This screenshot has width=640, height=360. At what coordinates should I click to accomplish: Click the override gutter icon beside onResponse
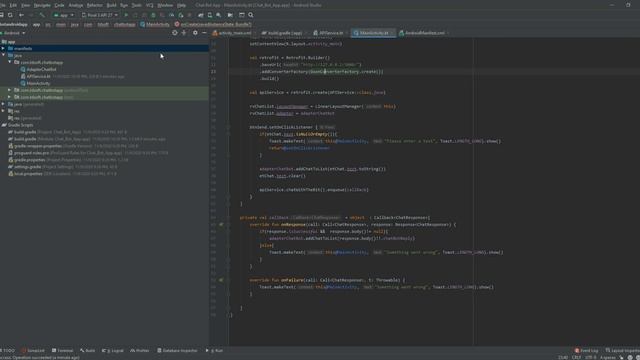[221, 224]
